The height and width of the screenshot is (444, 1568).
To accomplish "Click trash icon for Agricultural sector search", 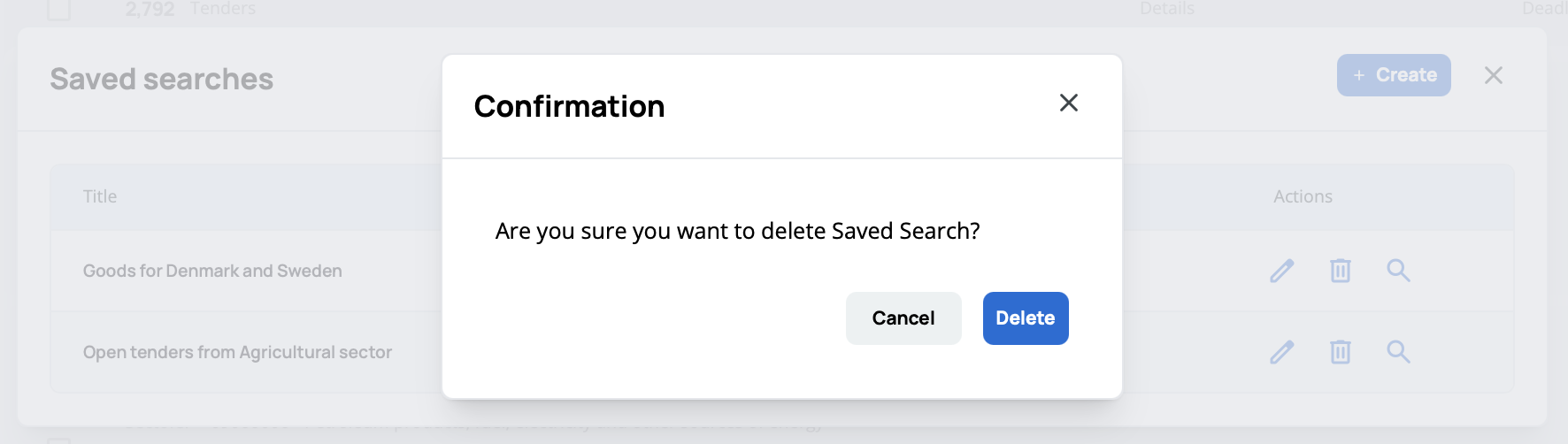I will pos(1341,352).
